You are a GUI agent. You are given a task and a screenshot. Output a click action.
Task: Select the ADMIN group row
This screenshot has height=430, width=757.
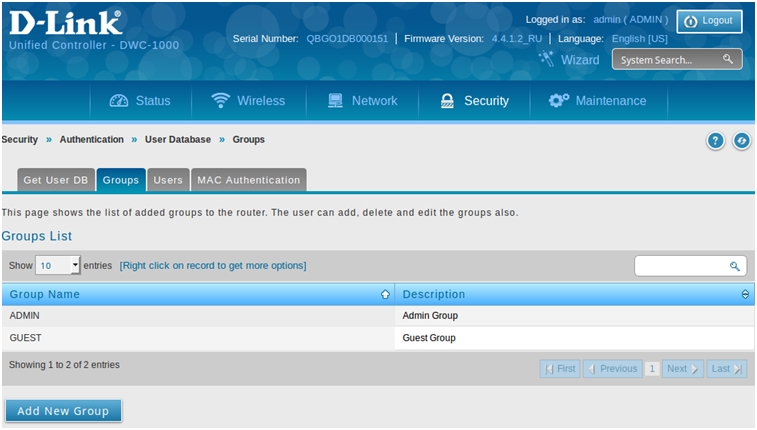(200, 316)
